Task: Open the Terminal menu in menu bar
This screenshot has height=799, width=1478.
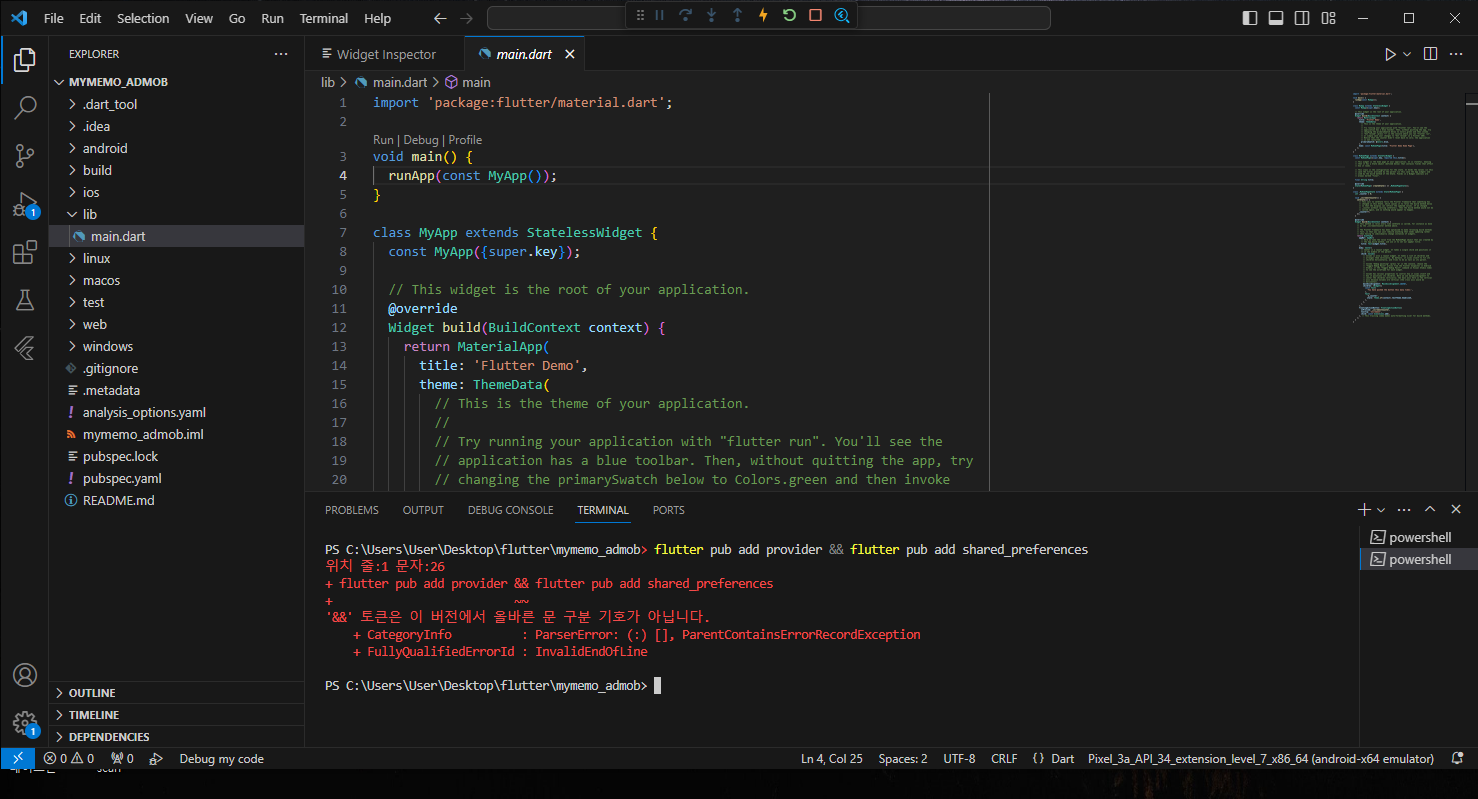Action: (x=324, y=18)
